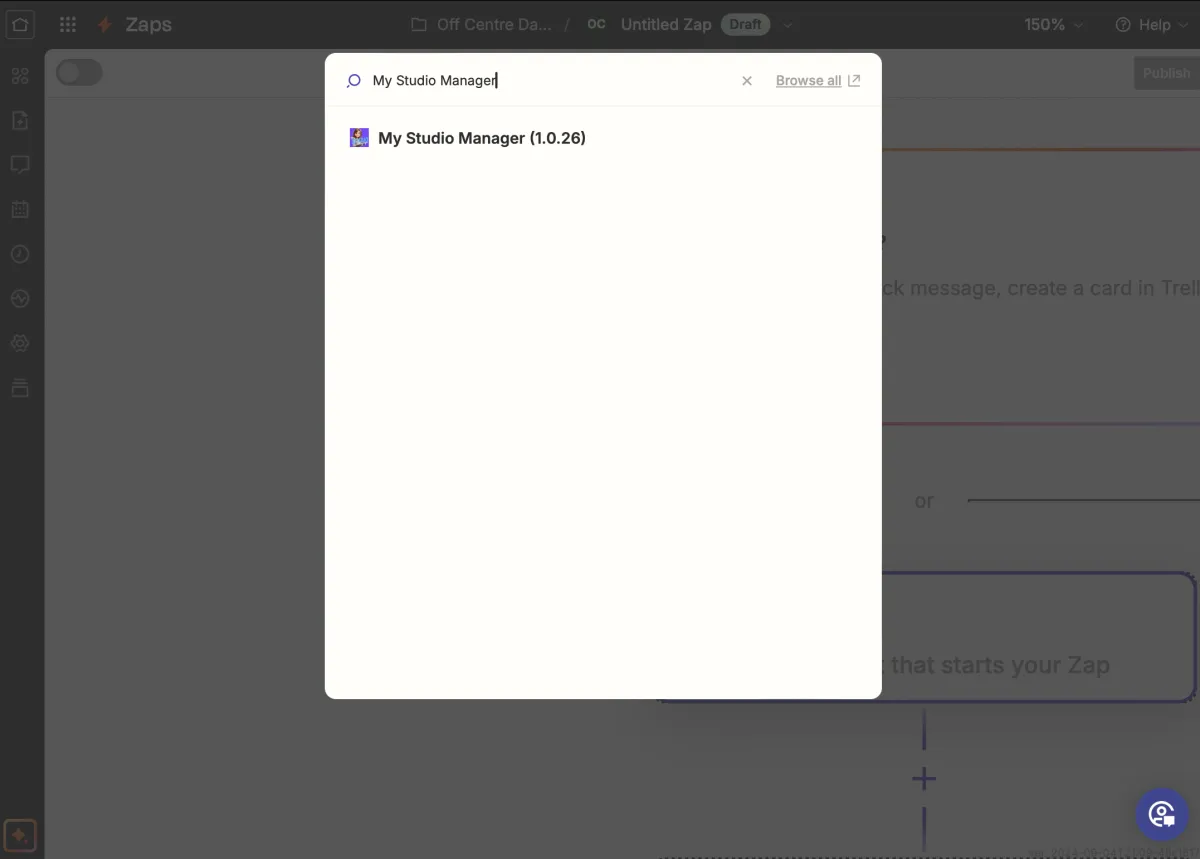Viewport: 1200px width, 859px height.
Task: Click the Publish button
Action: pyautogui.click(x=1166, y=73)
